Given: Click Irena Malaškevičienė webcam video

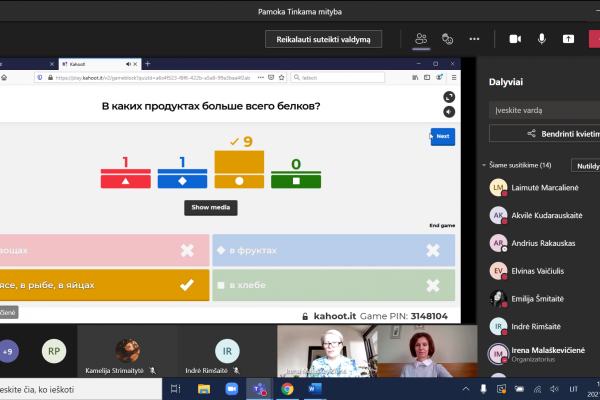Looking at the screenshot, I should 327,351.
